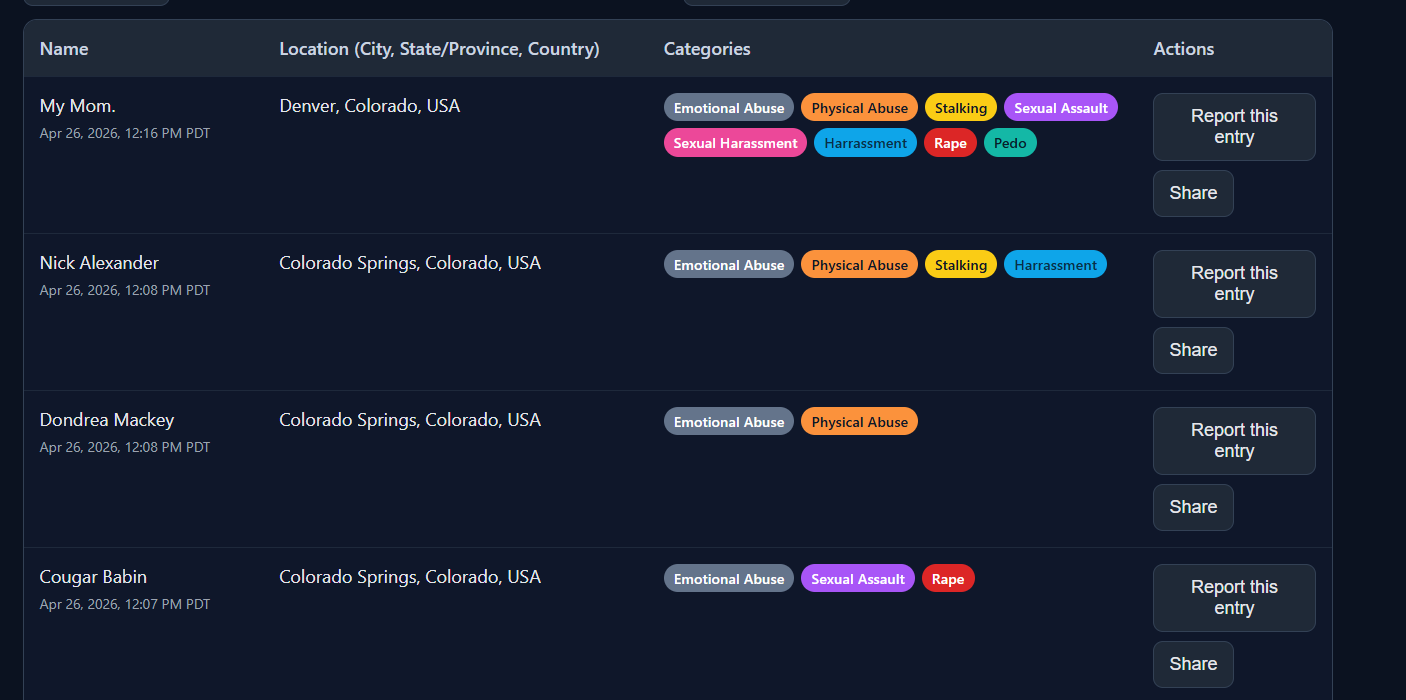Click the Categories column header

tap(707, 49)
